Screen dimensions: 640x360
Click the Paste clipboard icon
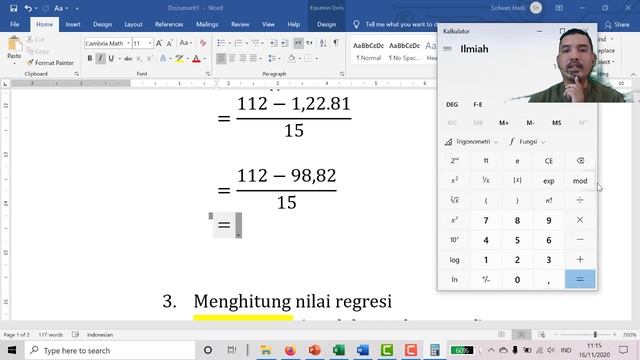(x=14, y=44)
